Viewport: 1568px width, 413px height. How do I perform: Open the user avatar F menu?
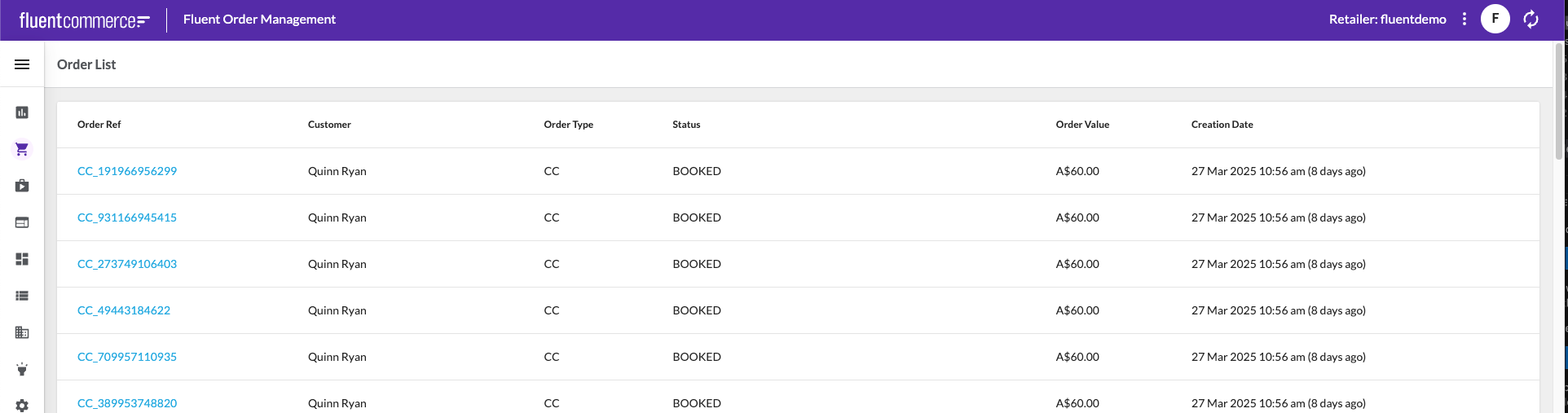[x=1495, y=19]
